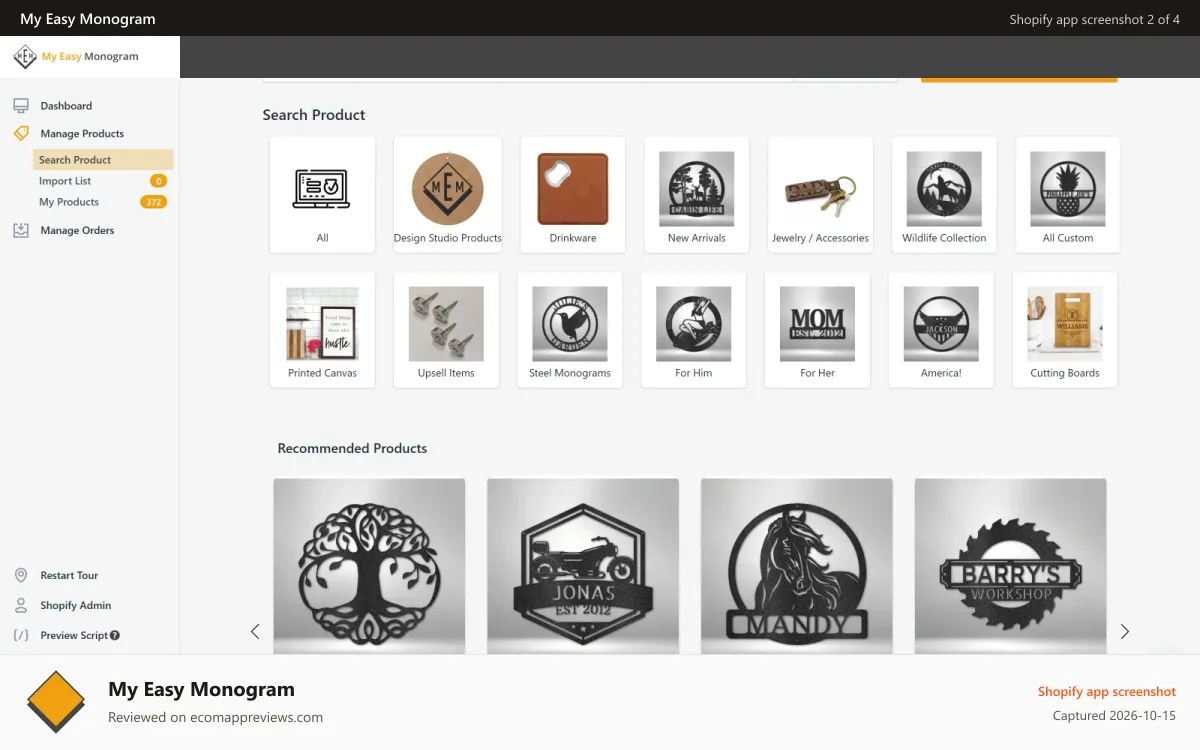Select Jewelry / Accessories category
The width and height of the screenshot is (1200, 750).
[x=820, y=194]
